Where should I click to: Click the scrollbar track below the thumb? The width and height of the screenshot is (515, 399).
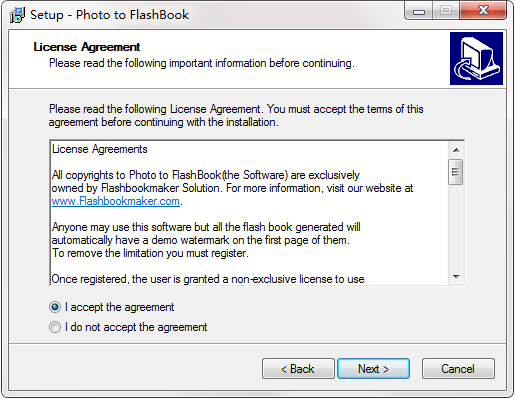click(456, 227)
